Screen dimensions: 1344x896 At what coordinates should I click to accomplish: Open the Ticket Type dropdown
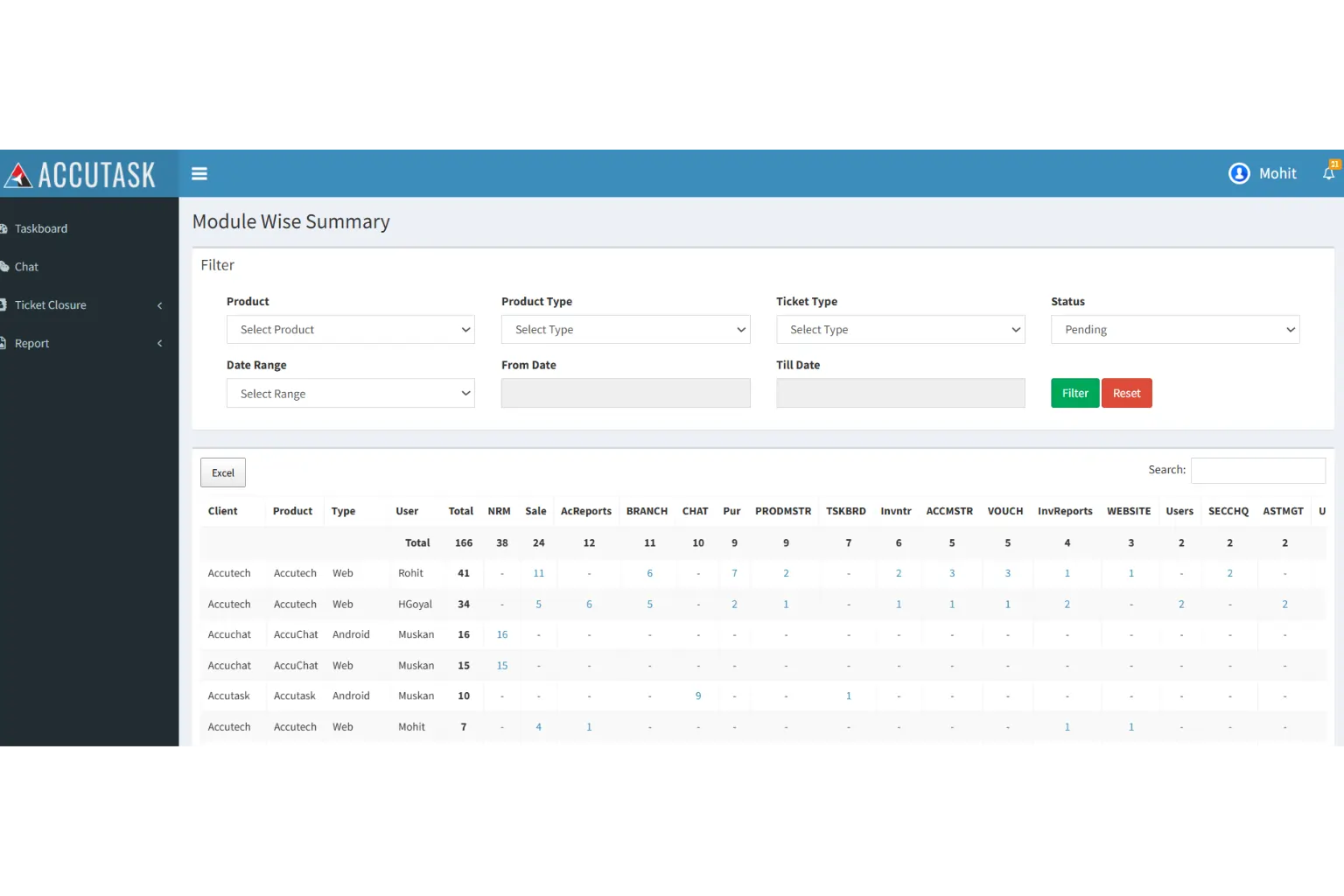[x=900, y=330]
